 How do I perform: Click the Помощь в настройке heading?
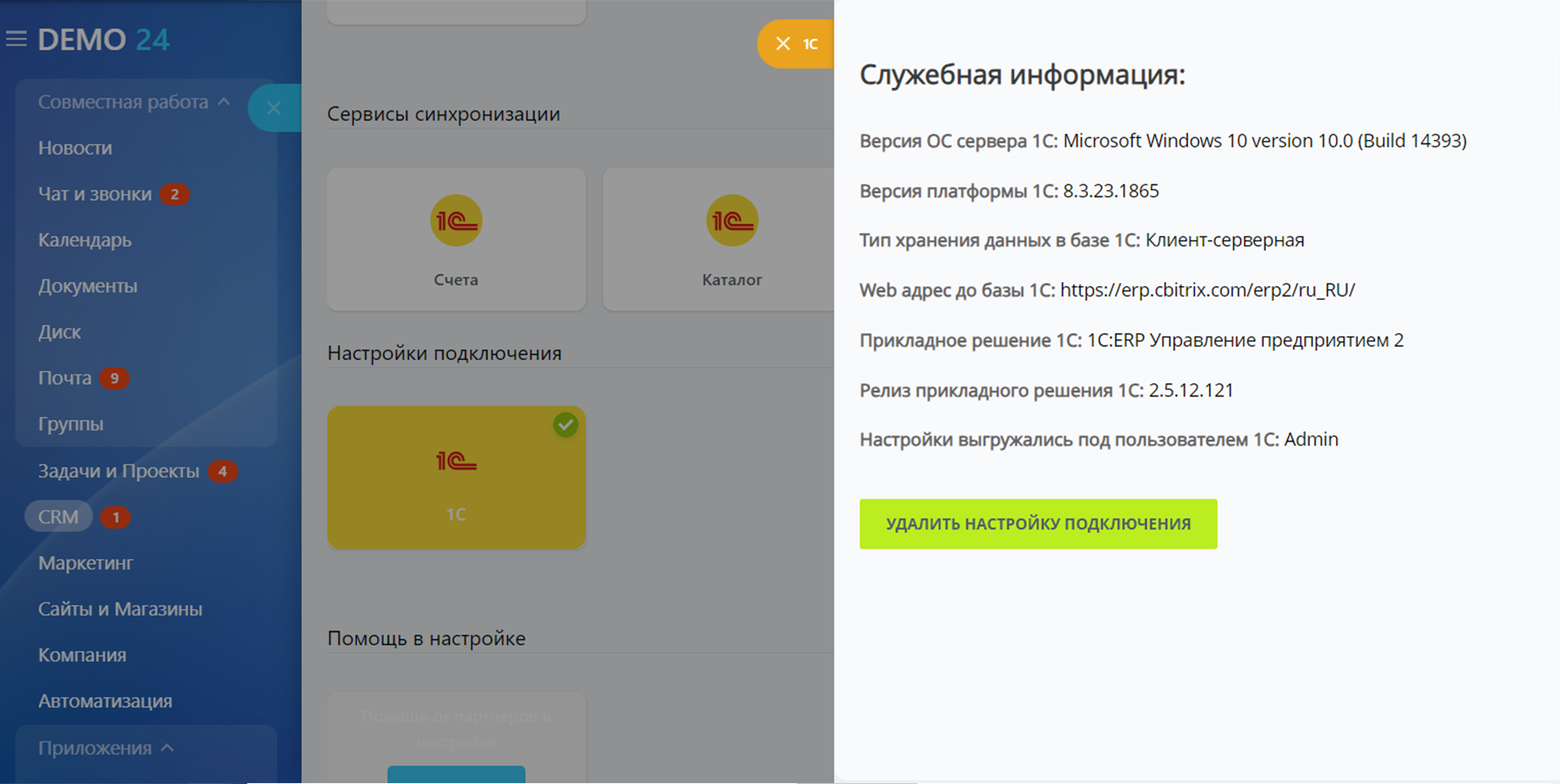pyautogui.click(x=427, y=639)
